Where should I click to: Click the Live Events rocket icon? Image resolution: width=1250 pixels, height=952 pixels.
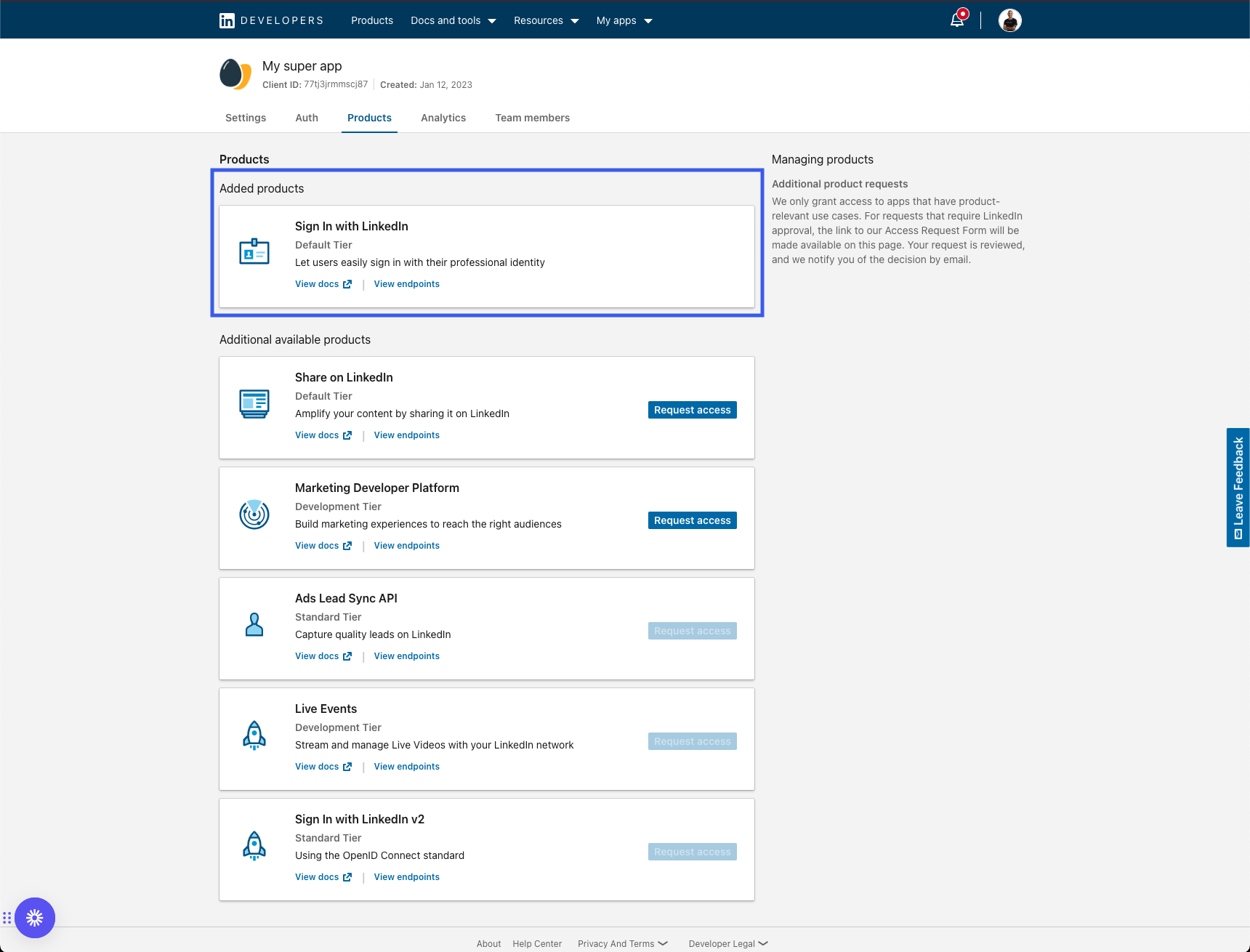[x=254, y=735]
